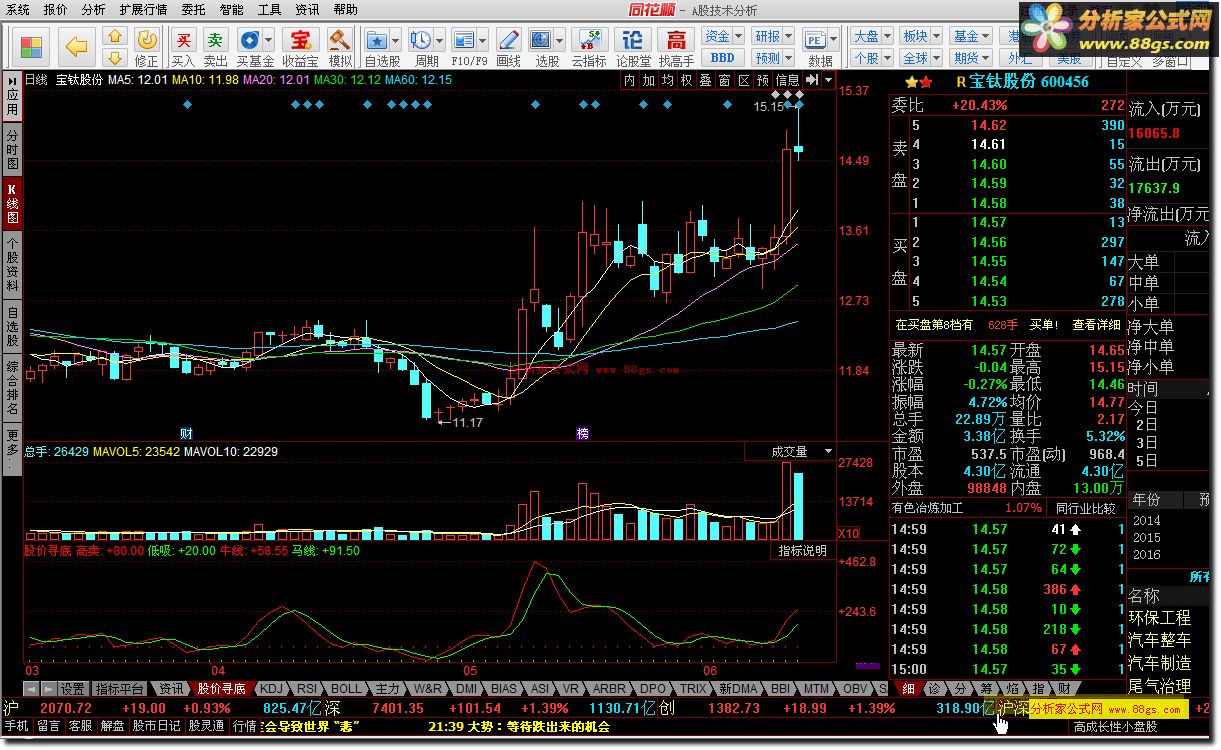Open the 智能 menu
This screenshot has height=750, width=1221.
pos(231,9)
